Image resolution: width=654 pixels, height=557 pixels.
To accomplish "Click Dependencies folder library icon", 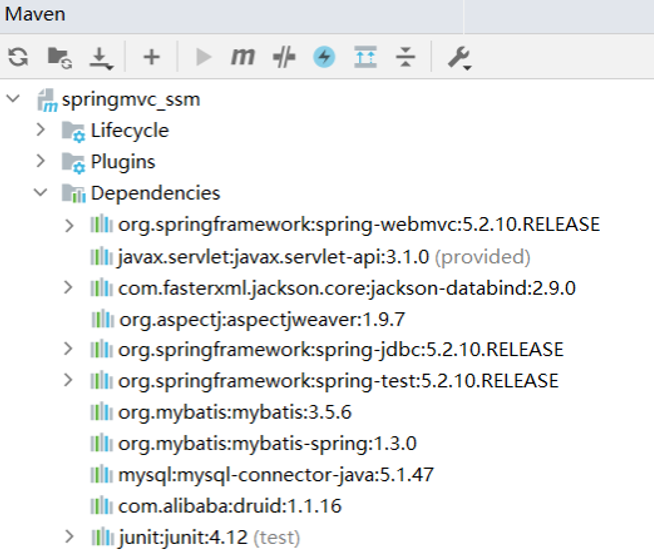I will [73, 193].
